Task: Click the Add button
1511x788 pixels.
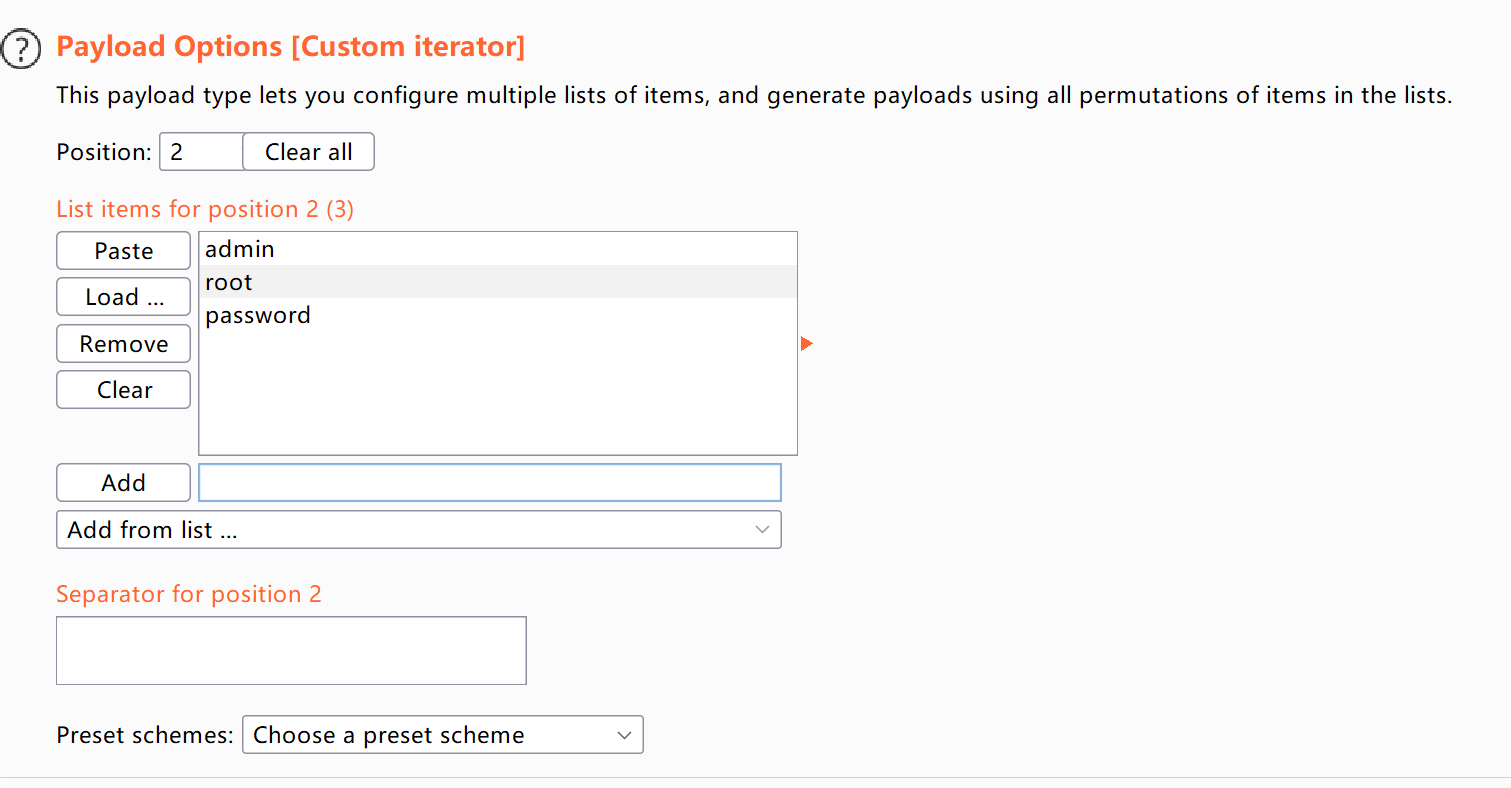Action: pyautogui.click(x=123, y=483)
